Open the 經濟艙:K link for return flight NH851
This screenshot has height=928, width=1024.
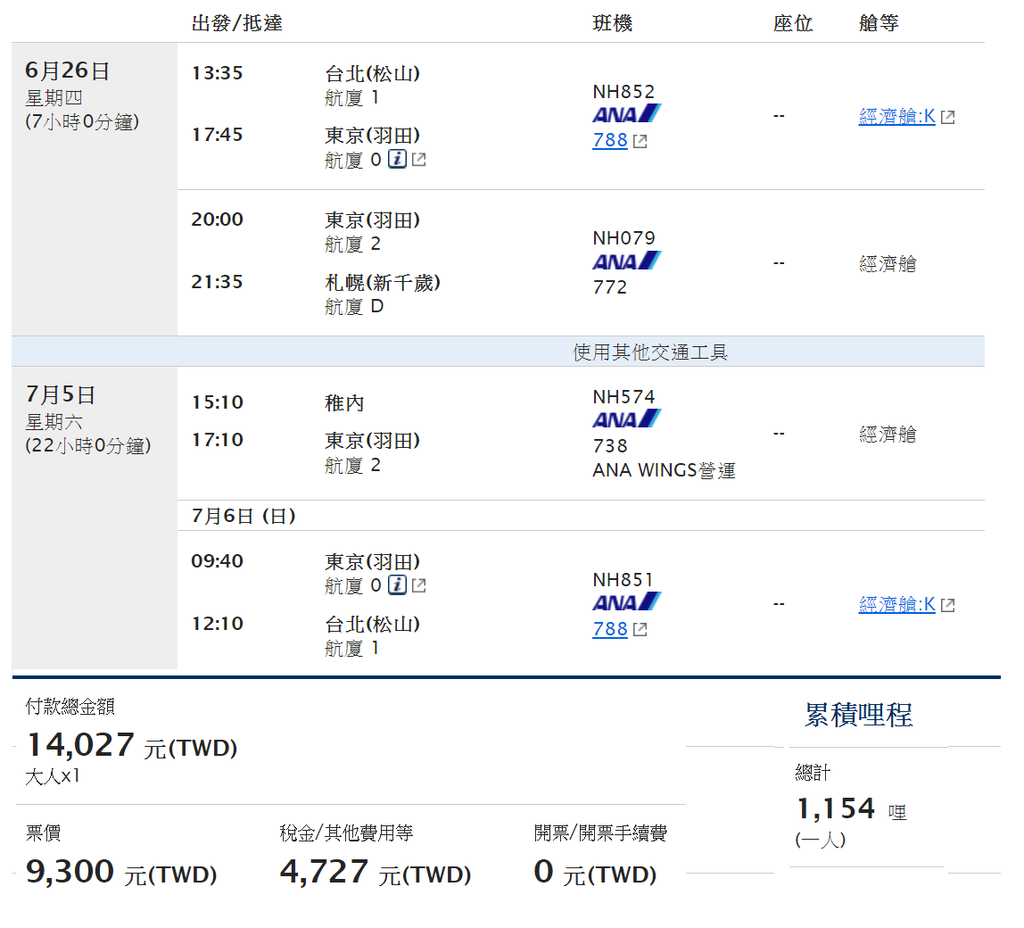(896, 604)
